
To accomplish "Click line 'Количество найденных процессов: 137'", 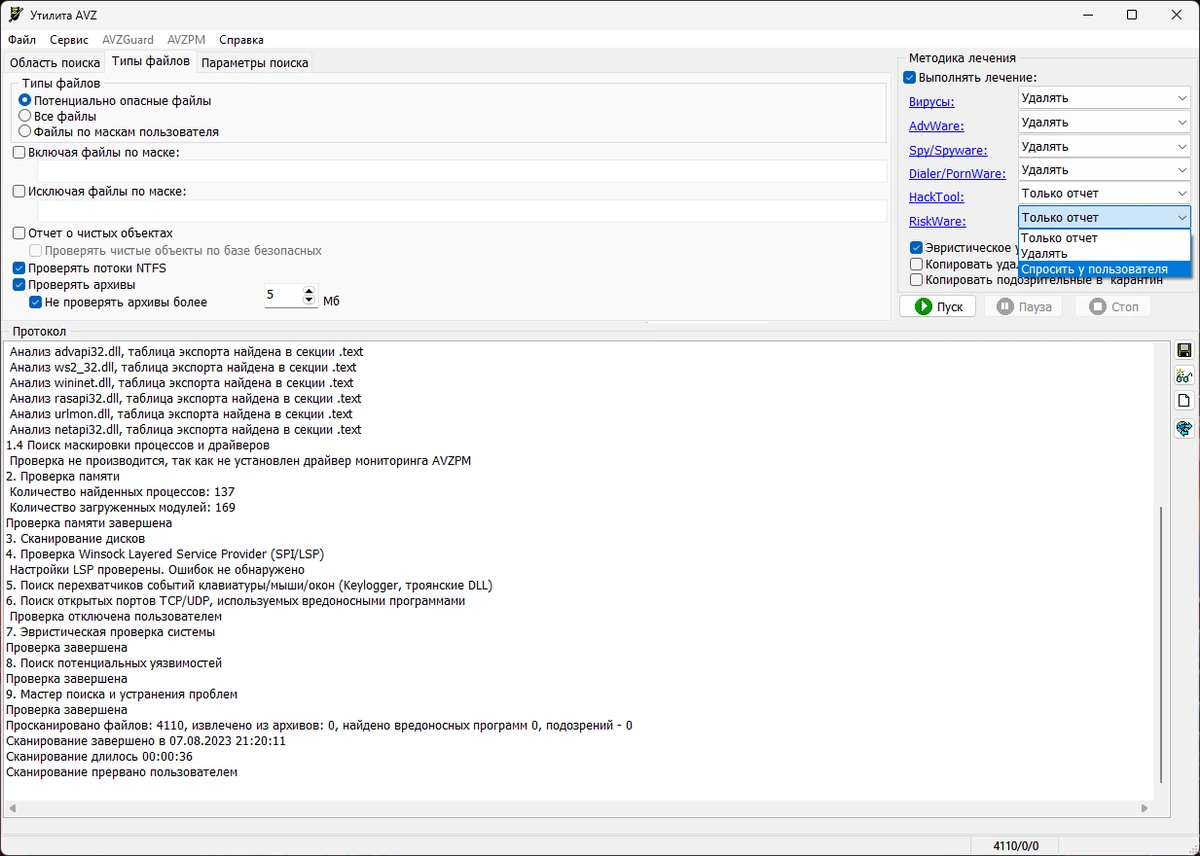I will pyautogui.click(x=122, y=491).
